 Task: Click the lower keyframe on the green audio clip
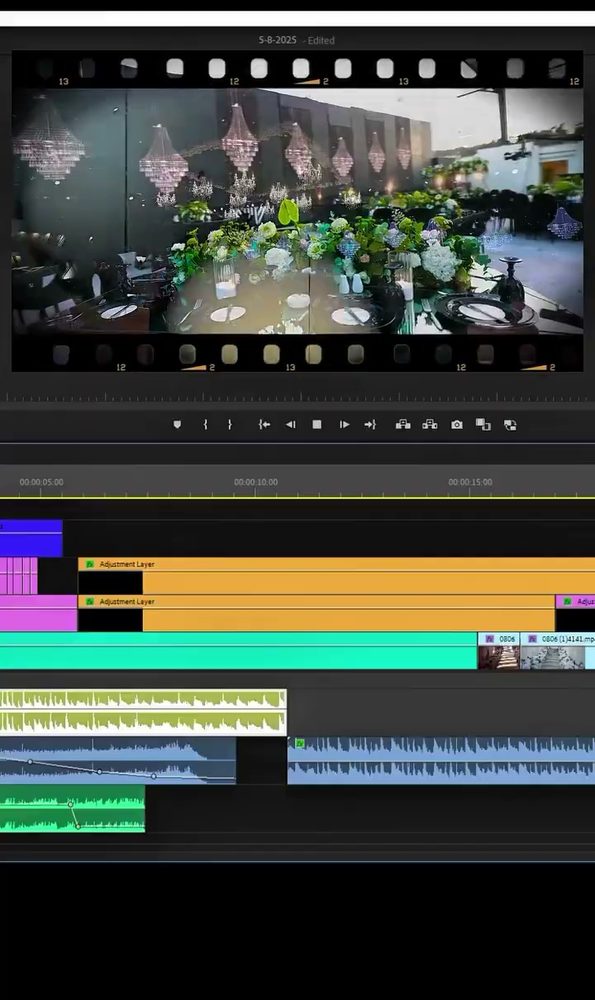point(78,827)
